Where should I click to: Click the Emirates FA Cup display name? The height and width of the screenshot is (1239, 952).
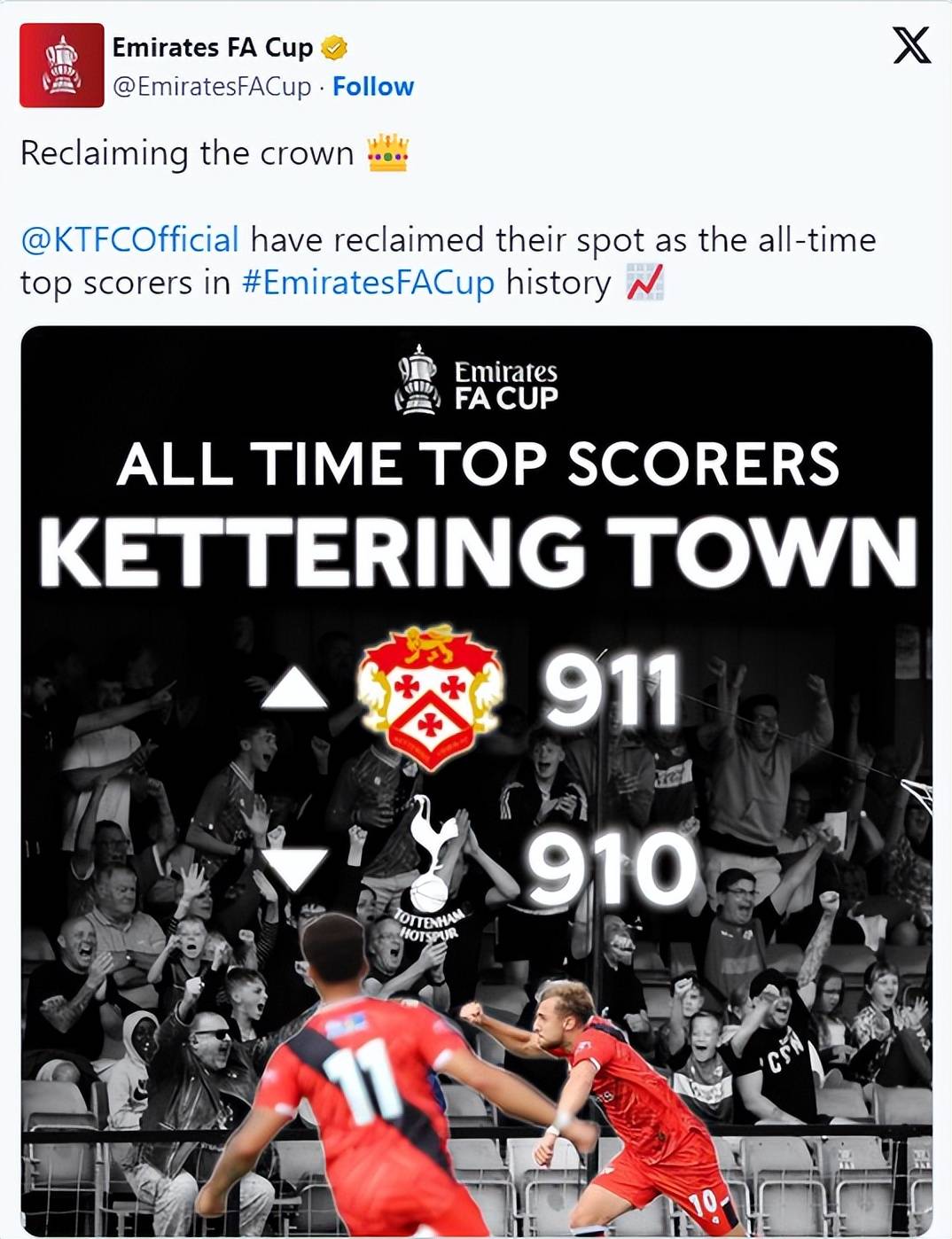coord(213,48)
